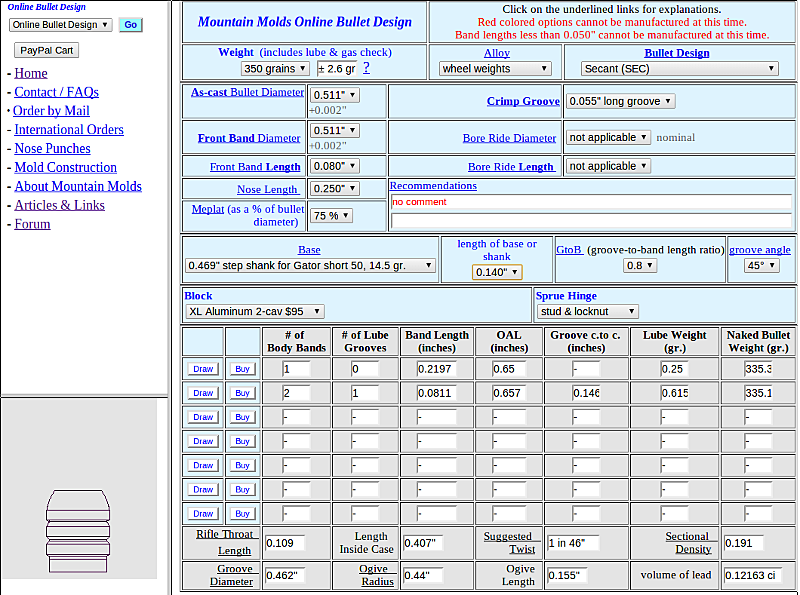Open Nose Punches link
This screenshot has height=595, width=800.
point(53,148)
